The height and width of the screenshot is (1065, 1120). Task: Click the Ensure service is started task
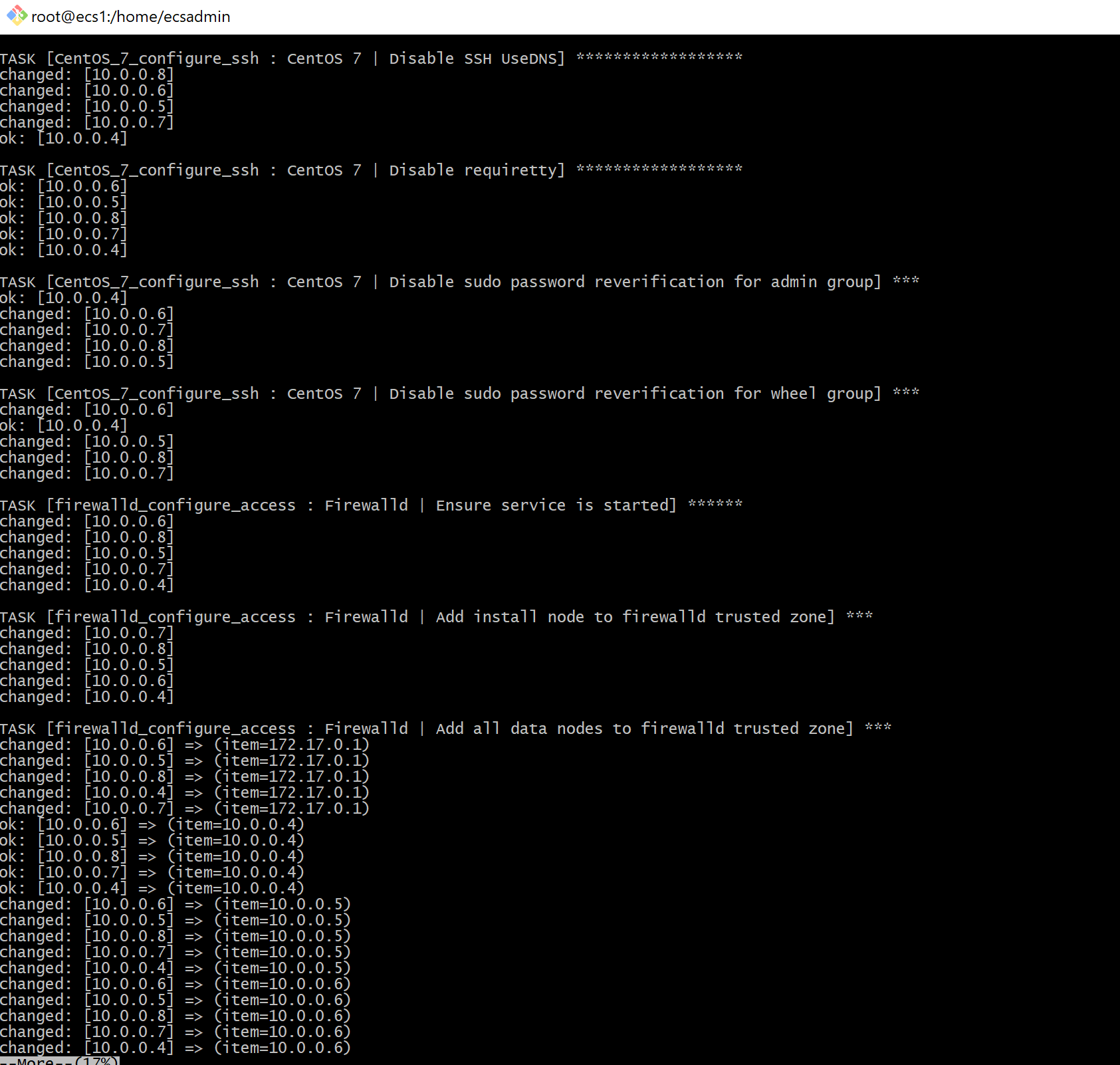371,505
